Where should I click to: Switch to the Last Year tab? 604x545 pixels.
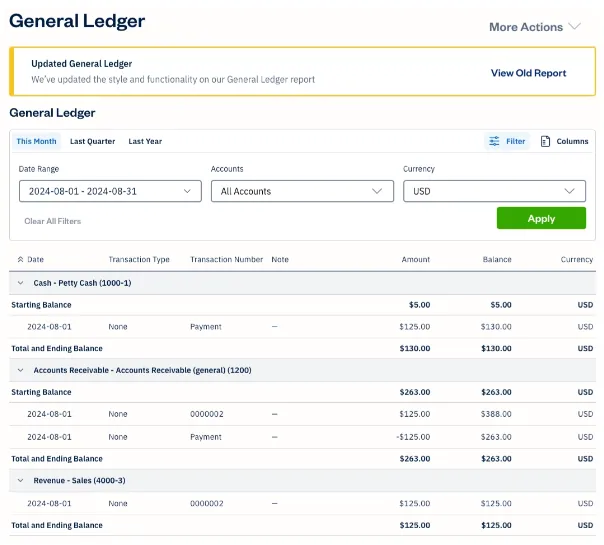145,142
